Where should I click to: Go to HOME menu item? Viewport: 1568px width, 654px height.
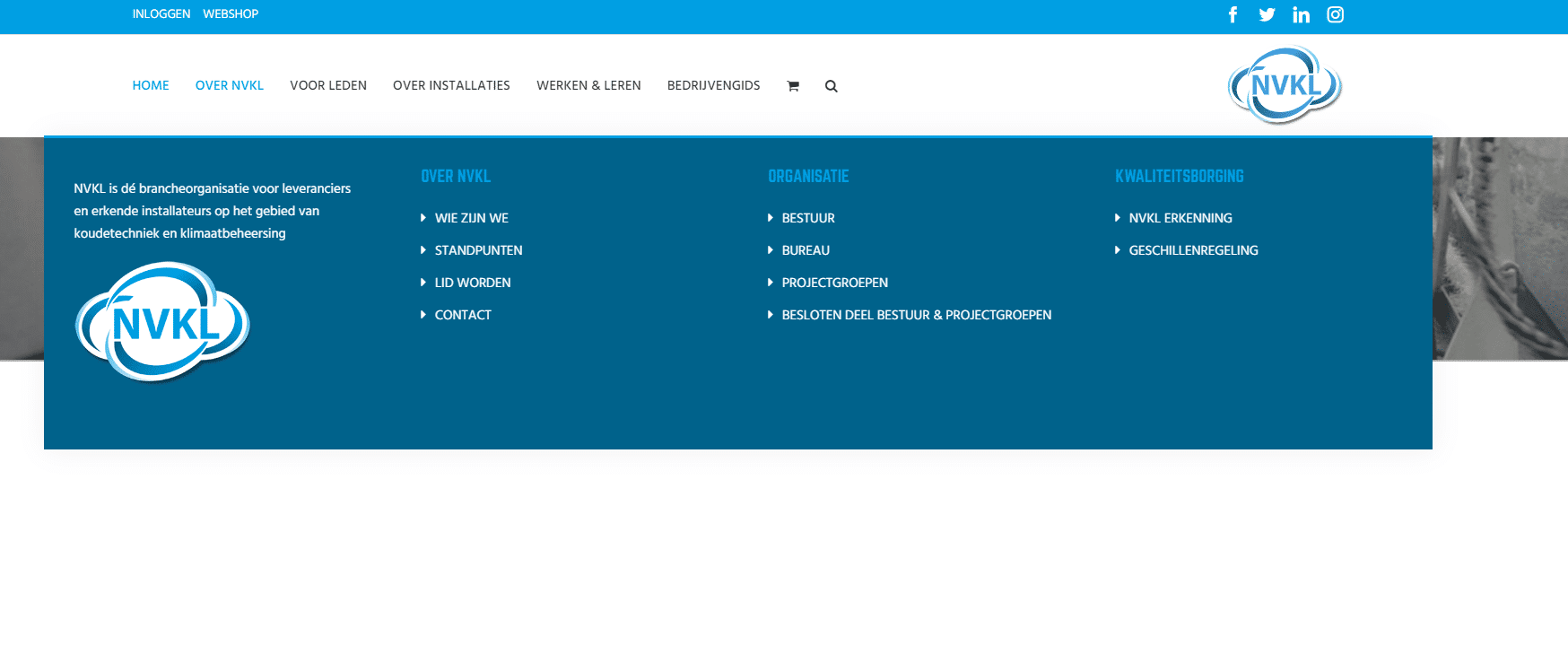(x=151, y=85)
